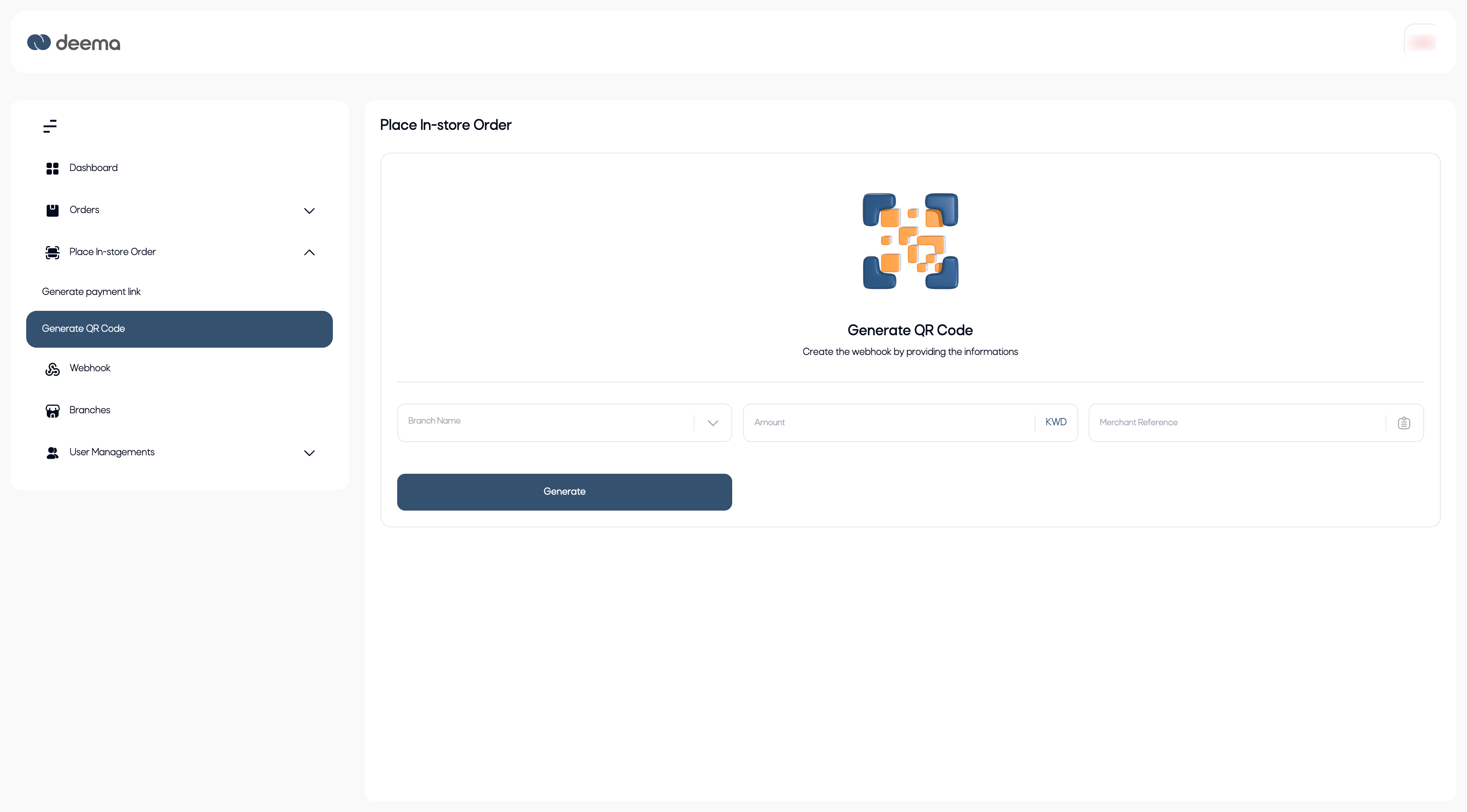Click the Place In-store Order scan icon
1467x812 pixels.
tap(52, 252)
